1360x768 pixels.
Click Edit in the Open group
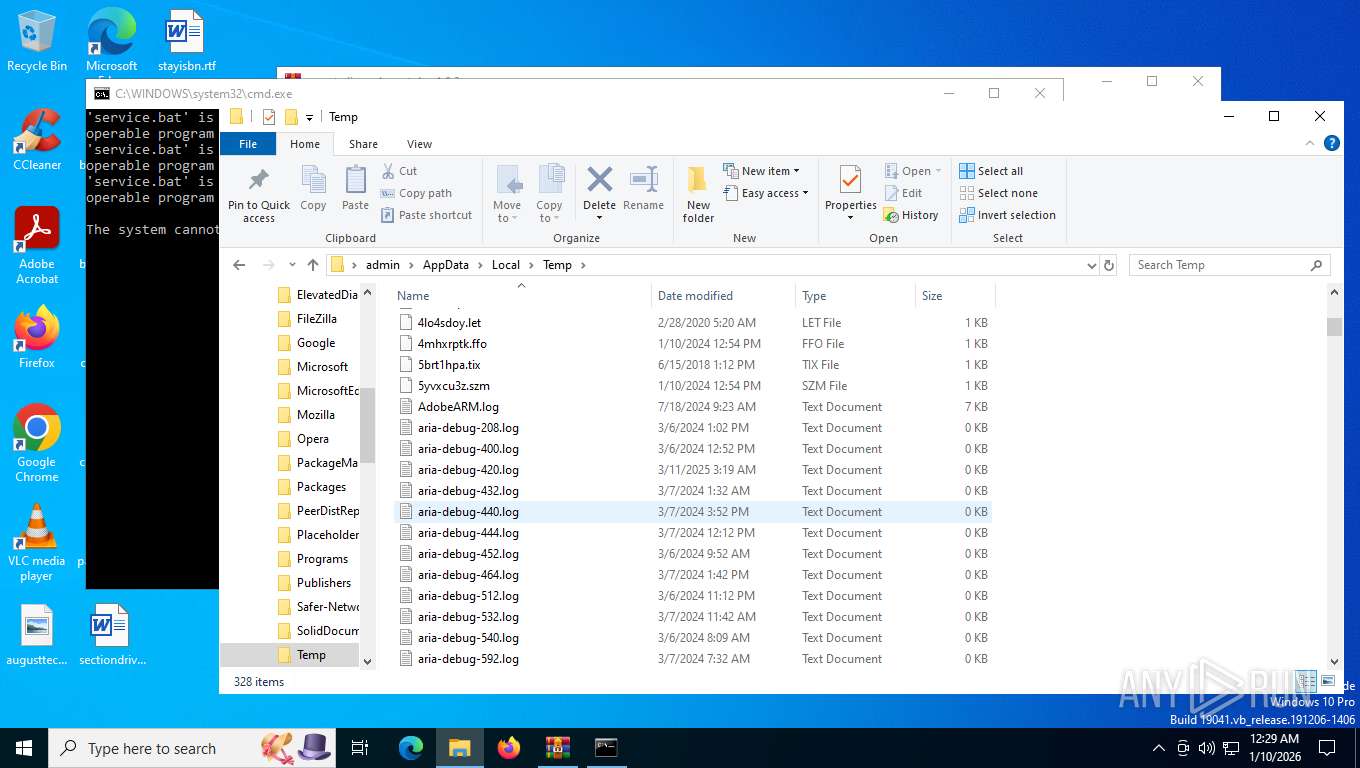903,193
